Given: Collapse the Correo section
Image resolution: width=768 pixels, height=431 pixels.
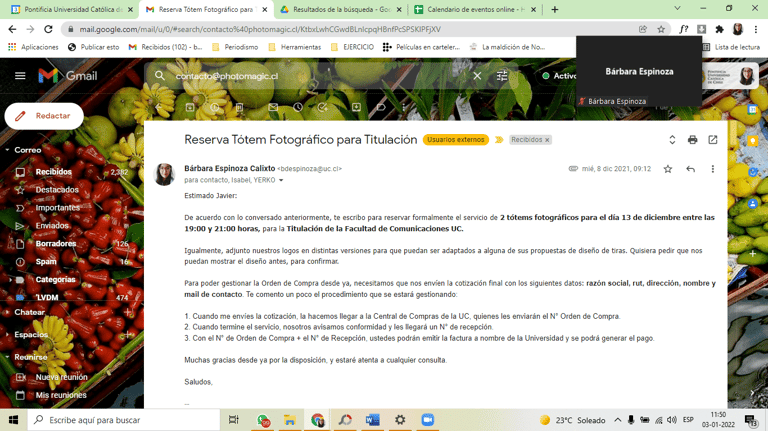Looking at the screenshot, I should tap(7, 150).
